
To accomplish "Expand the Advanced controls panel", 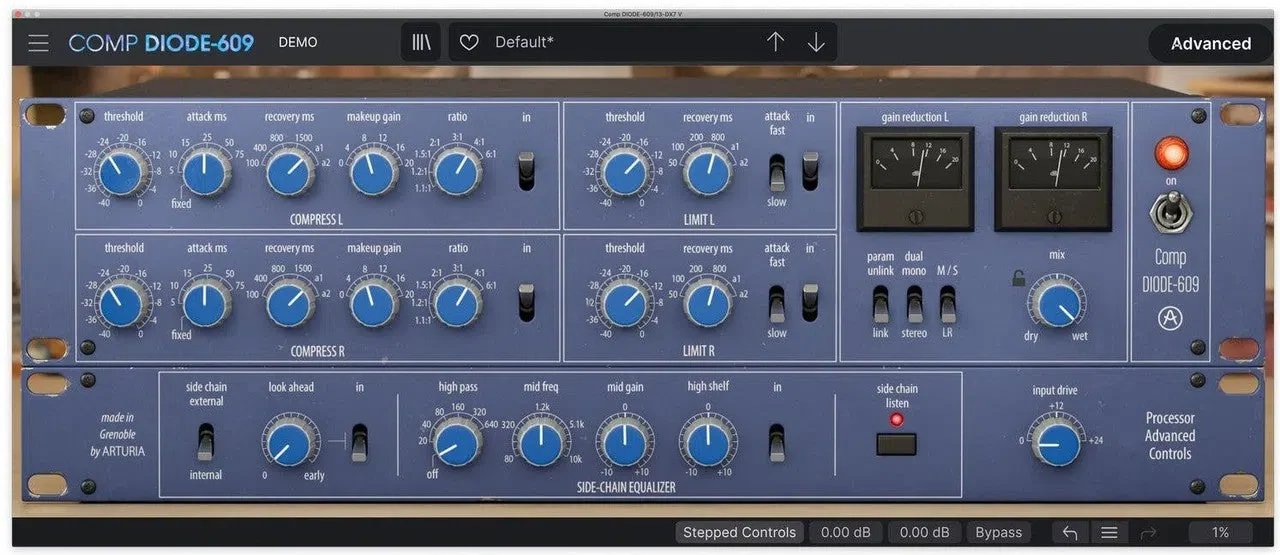I will click(x=1210, y=43).
